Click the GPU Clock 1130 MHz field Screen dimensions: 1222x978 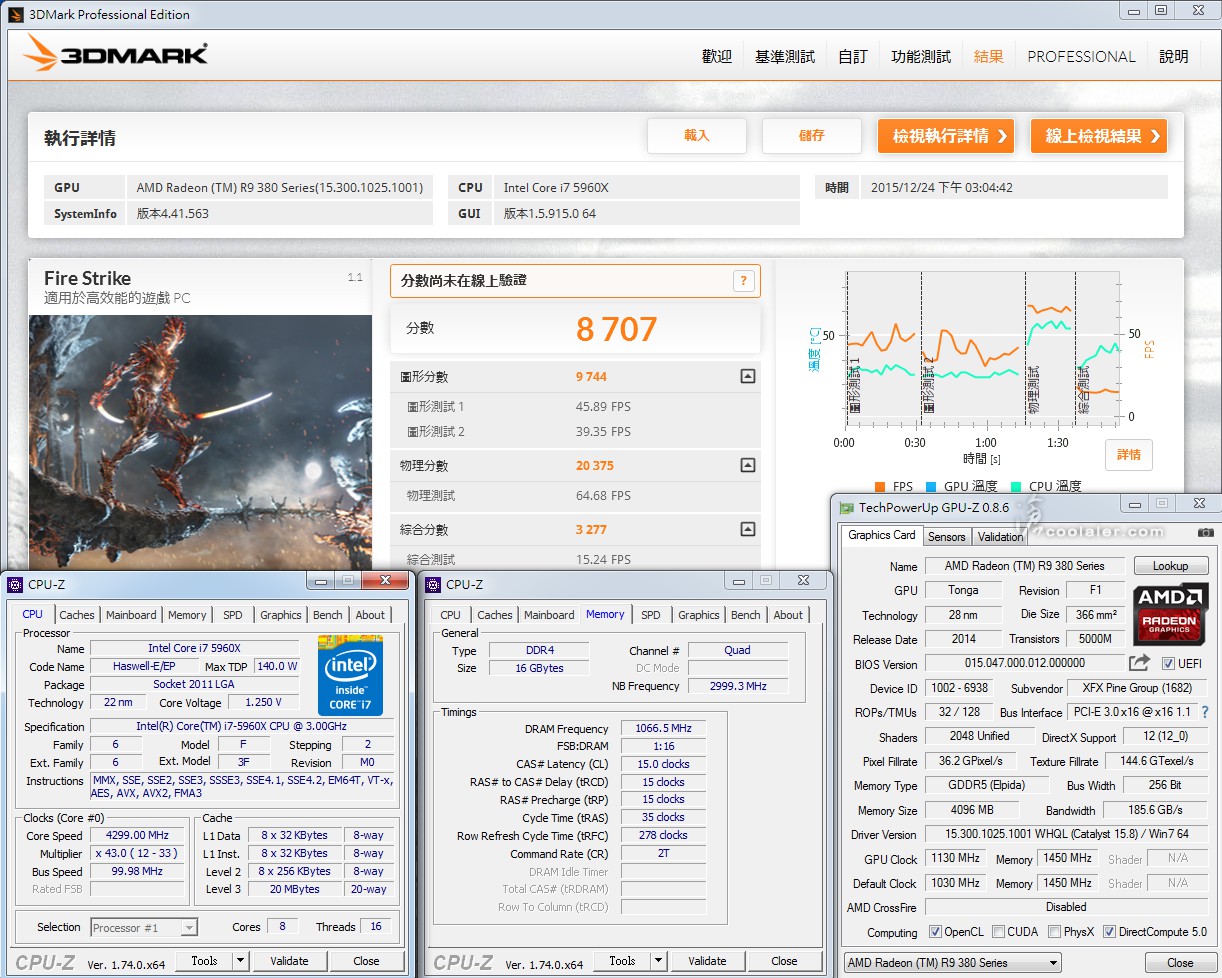pyautogui.click(x=955, y=858)
